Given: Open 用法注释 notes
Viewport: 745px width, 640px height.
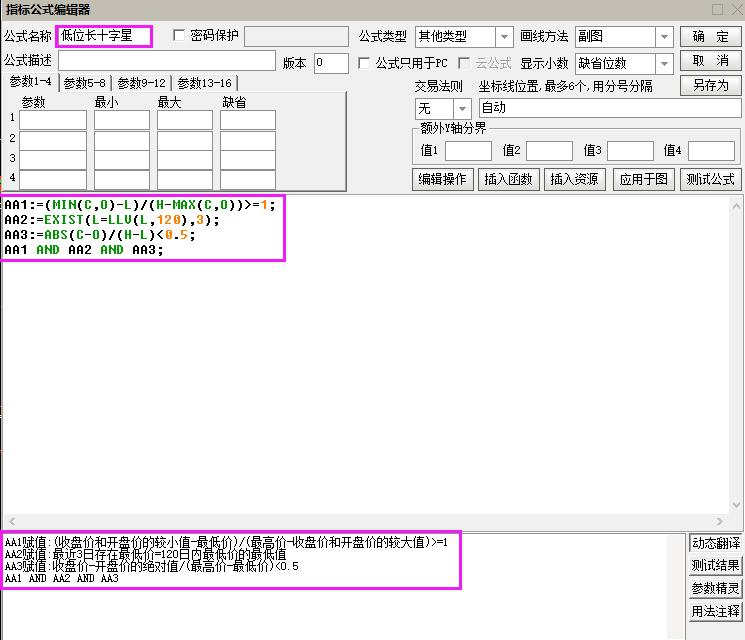Looking at the screenshot, I should pyautogui.click(x=716, y=611).
